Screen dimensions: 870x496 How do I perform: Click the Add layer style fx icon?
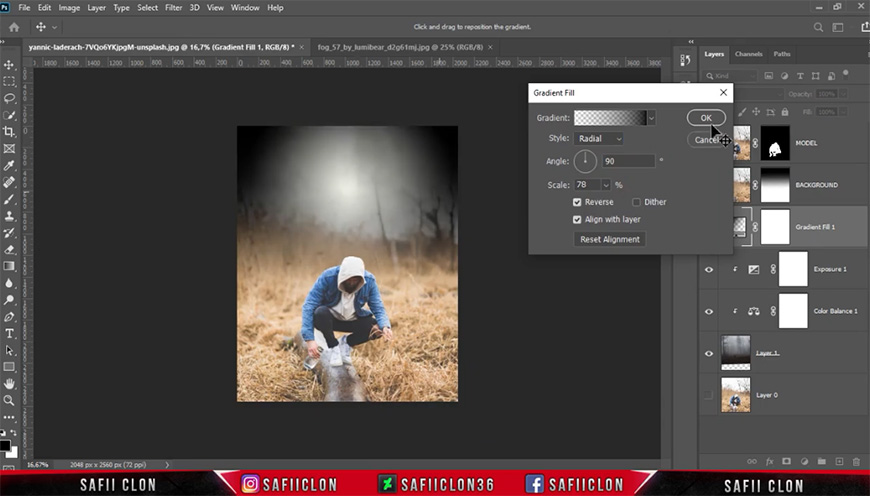pyautogui.click(x=770, y=461)
